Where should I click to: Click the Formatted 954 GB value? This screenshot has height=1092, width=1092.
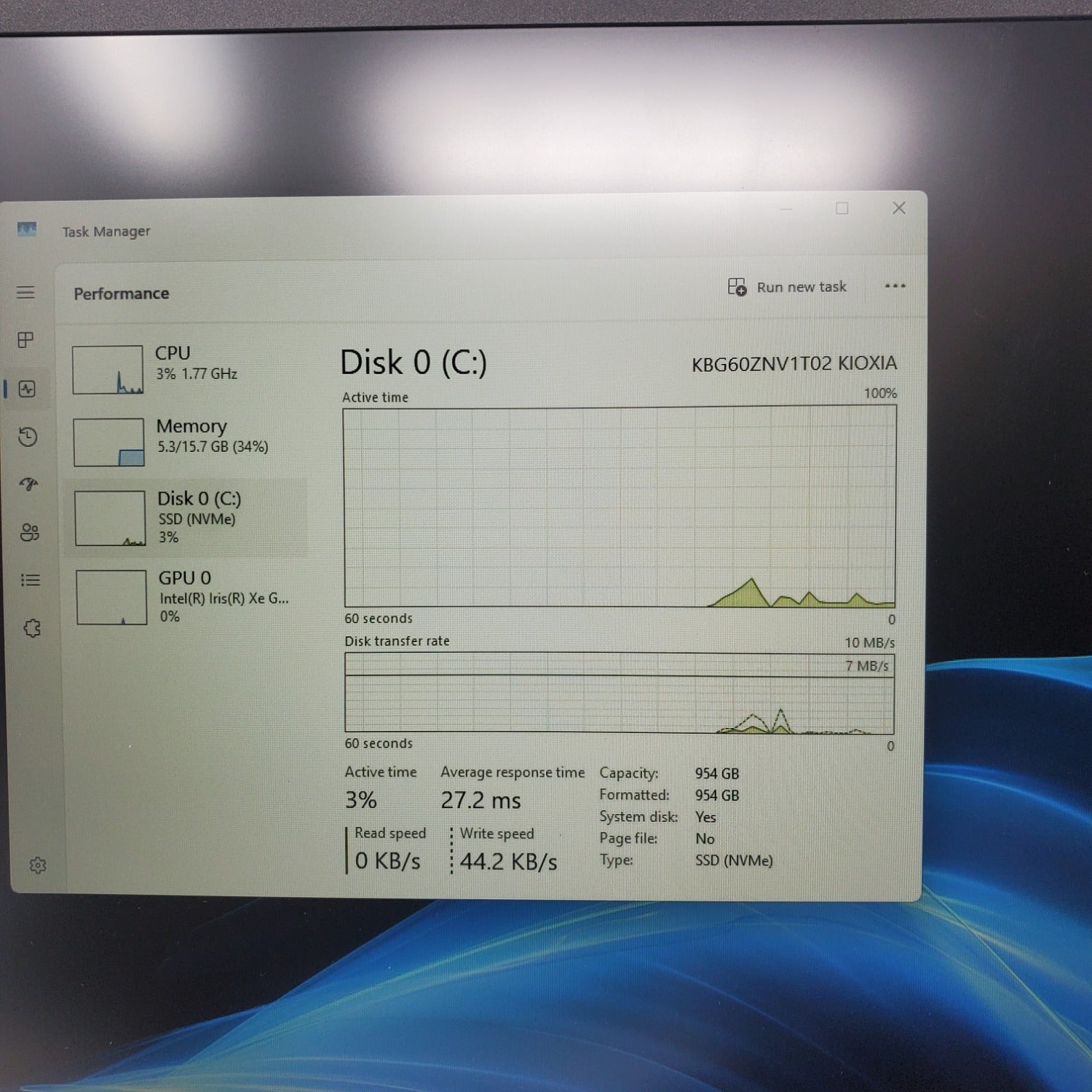pyautogui.click(x=717, y=795)
